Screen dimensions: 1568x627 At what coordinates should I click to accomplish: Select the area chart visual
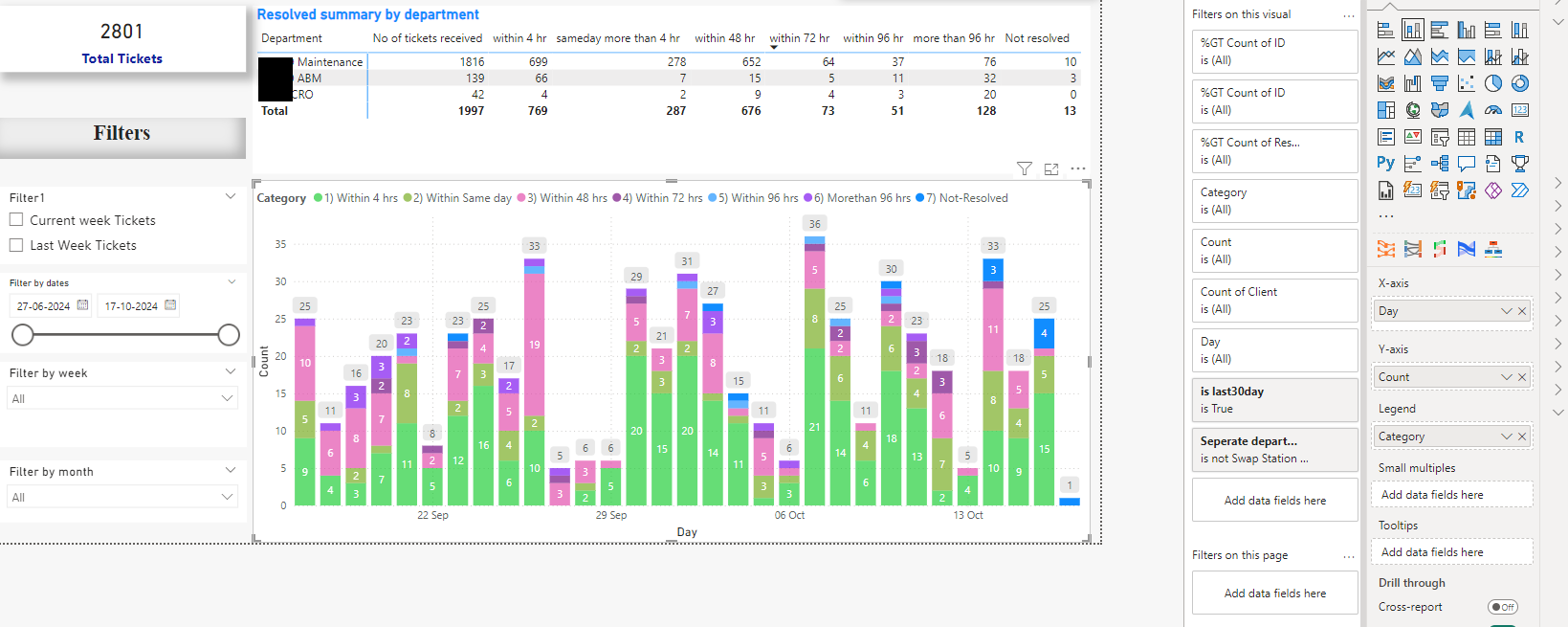pos(1413,56)
